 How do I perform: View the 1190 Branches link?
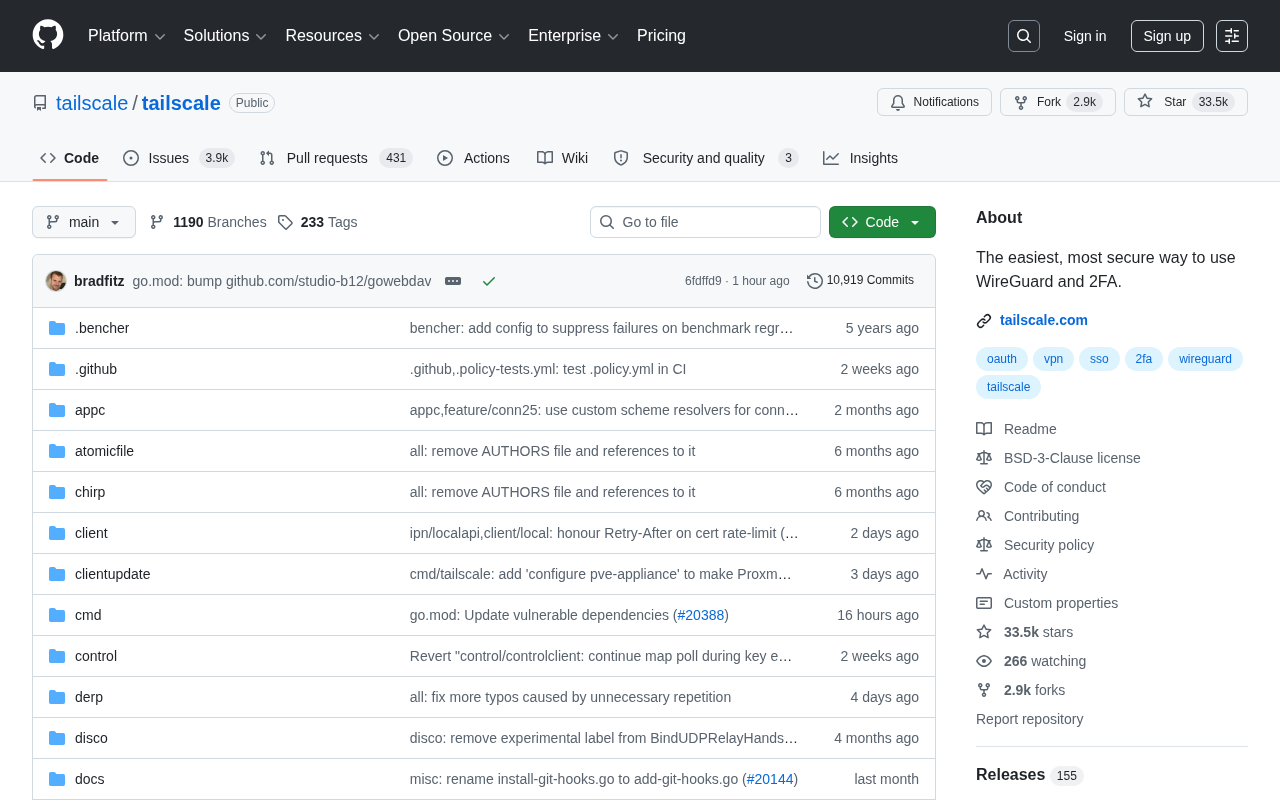point(208,222)
